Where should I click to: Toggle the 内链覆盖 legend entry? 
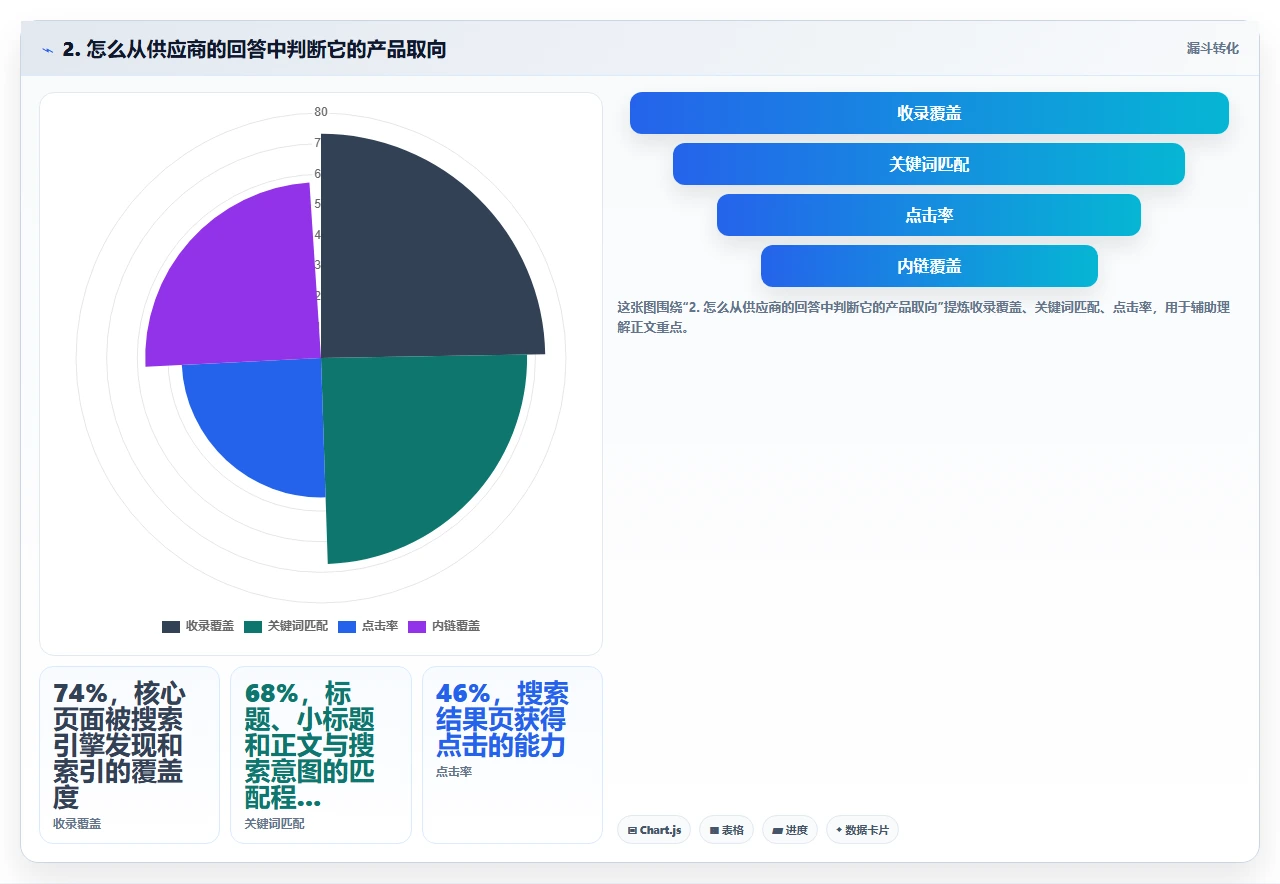(444, 626)
